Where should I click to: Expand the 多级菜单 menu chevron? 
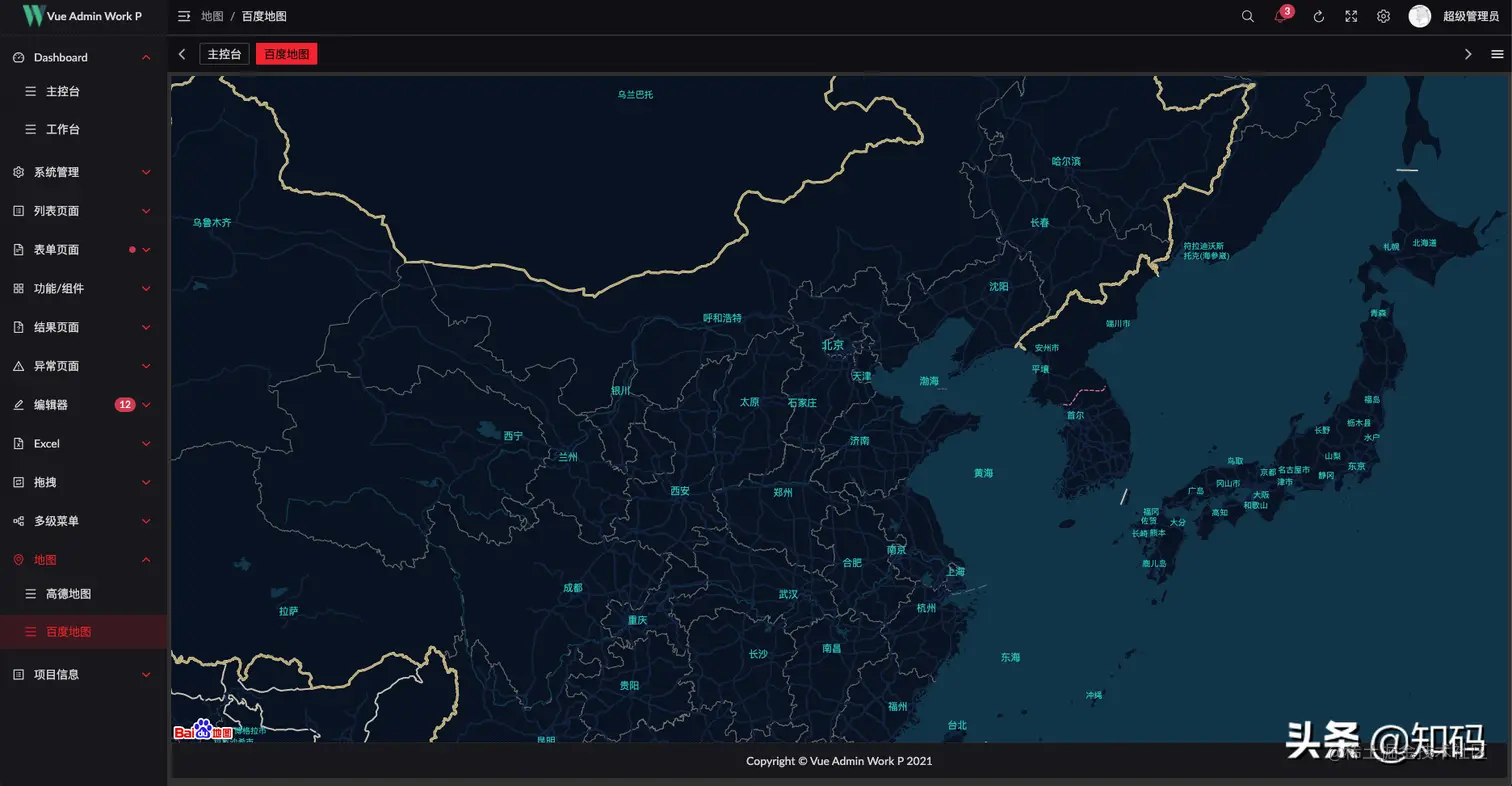(x=146, y=521)
